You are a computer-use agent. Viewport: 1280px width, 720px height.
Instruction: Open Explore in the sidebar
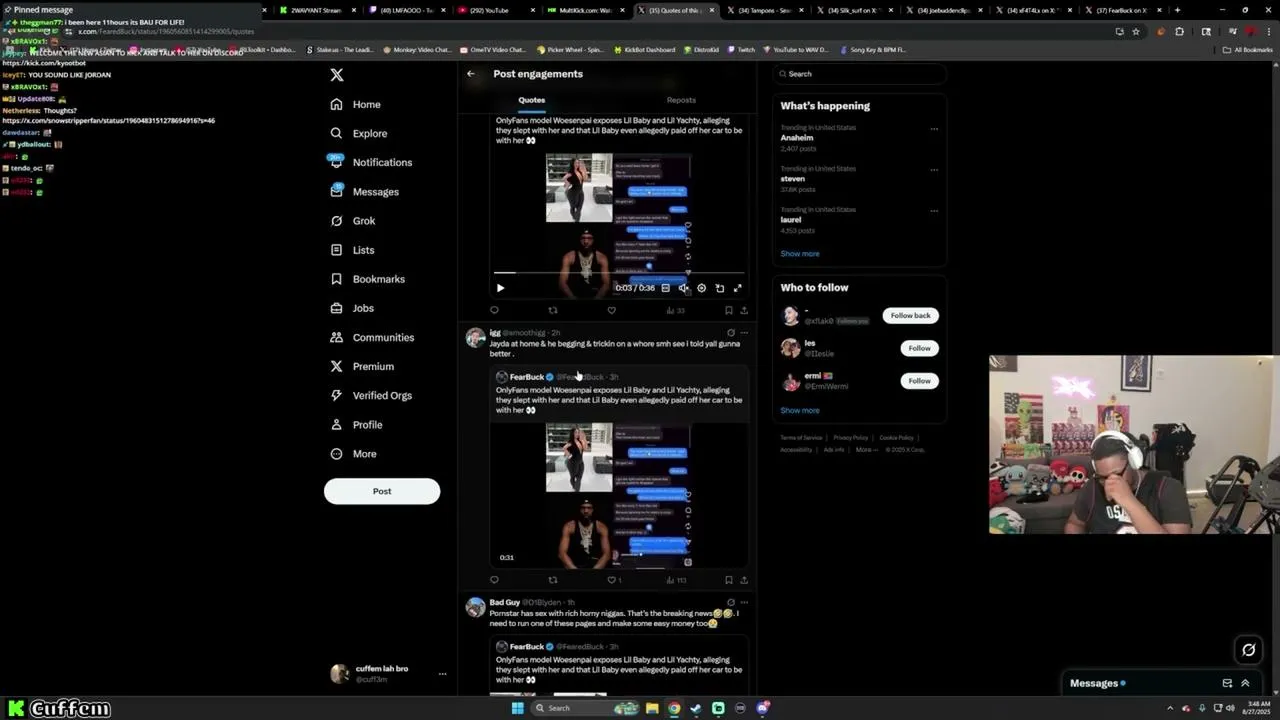359,133
